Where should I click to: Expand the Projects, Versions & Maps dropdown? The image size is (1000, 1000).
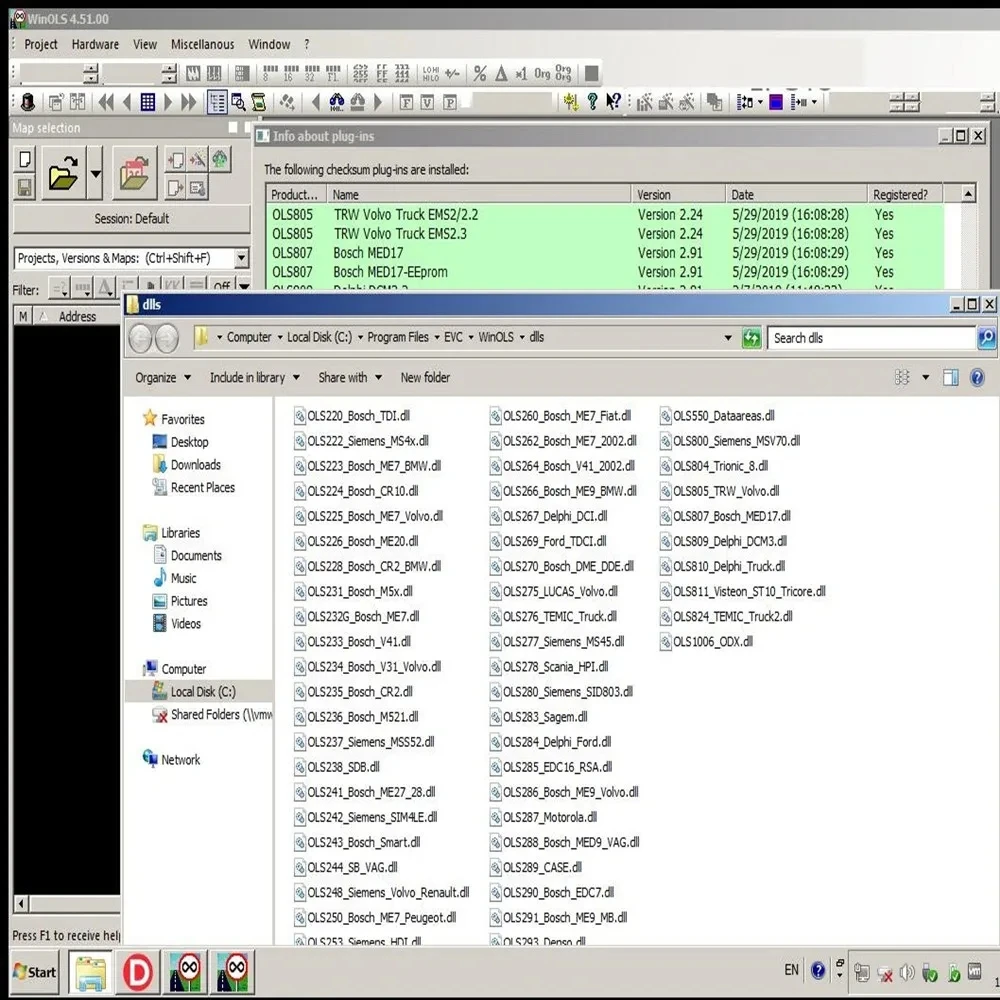241,258
